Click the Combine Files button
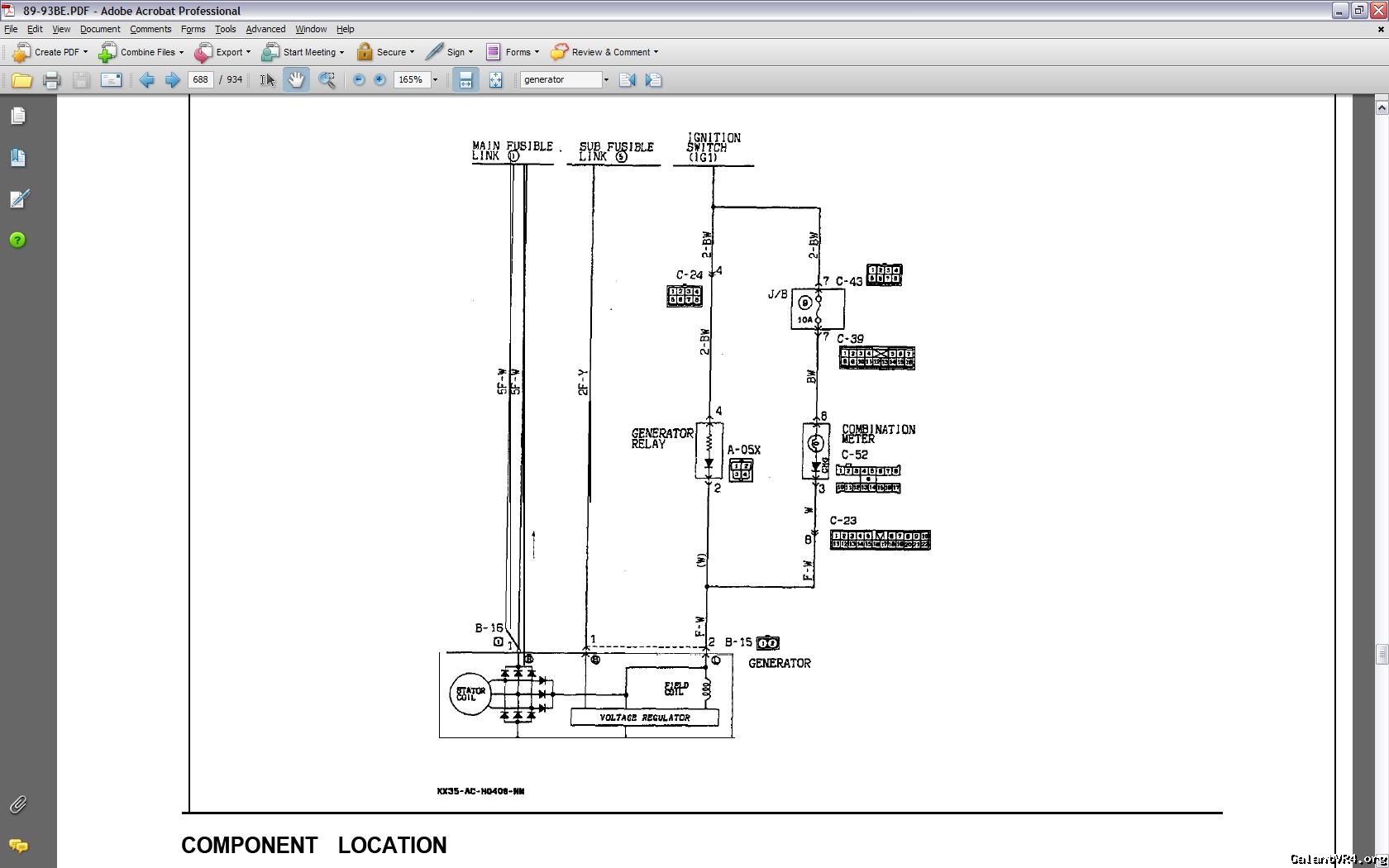 (141, 52)
